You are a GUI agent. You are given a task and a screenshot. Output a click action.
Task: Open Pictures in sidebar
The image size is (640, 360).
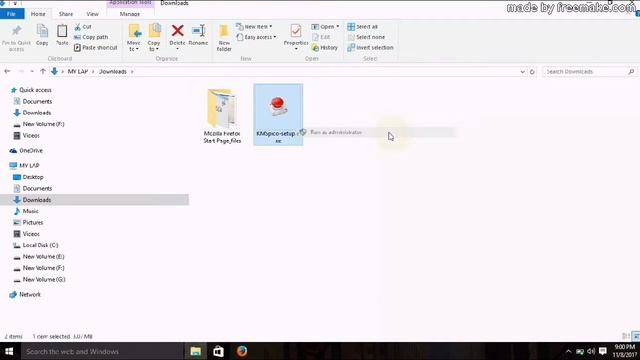(x=33, y=222)
